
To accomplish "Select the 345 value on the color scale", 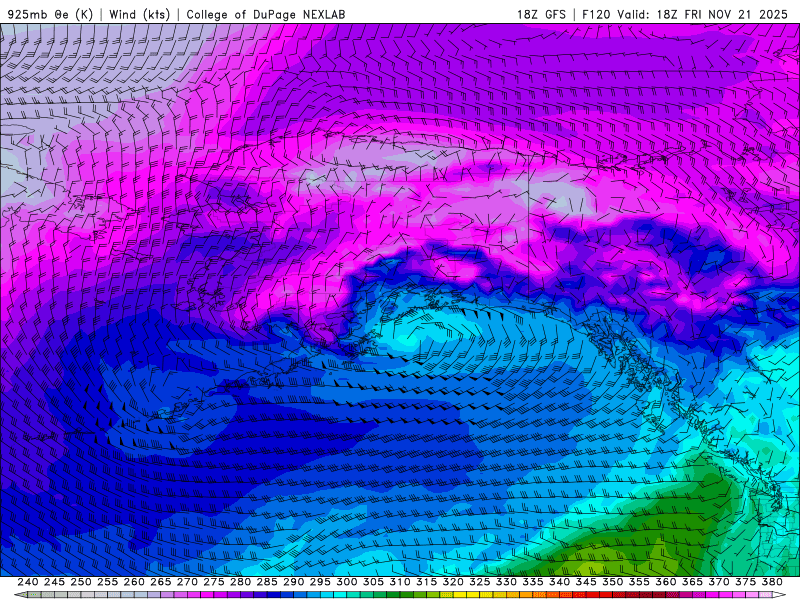I will point(586,582).
